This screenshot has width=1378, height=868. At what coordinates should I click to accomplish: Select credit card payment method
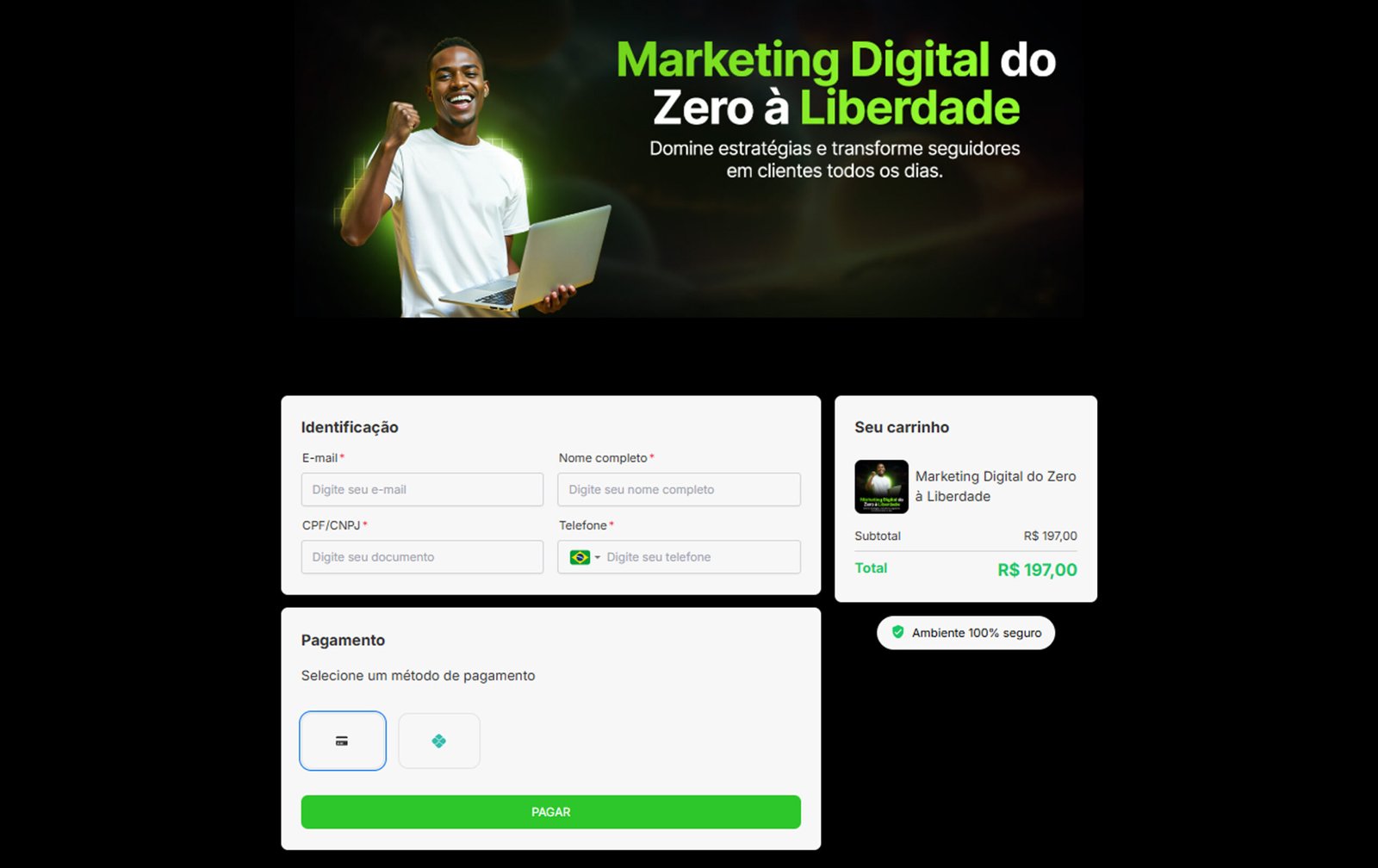(343, 741)
